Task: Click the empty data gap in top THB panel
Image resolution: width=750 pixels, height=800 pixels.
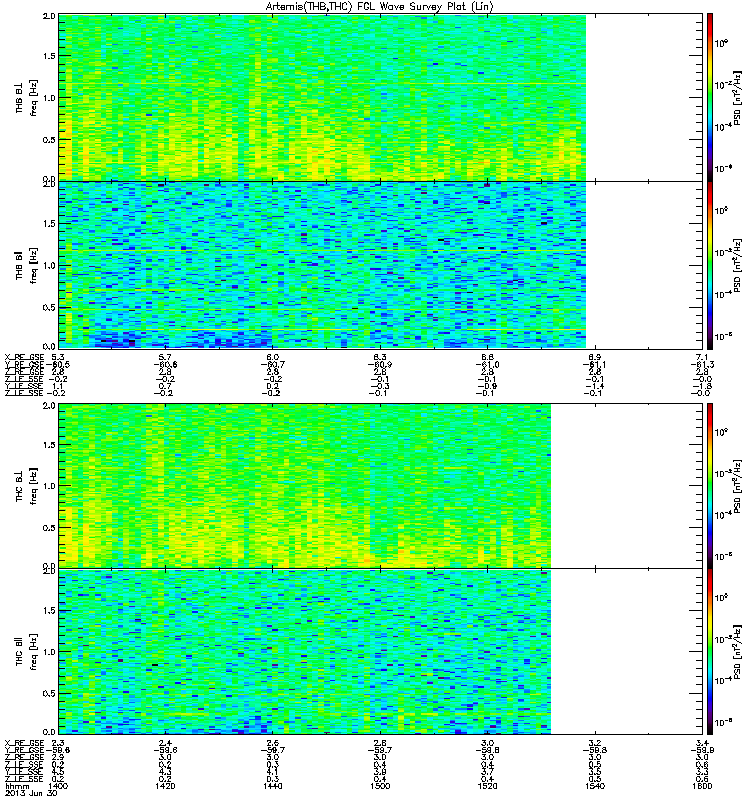Action: [x=644, y=97]
